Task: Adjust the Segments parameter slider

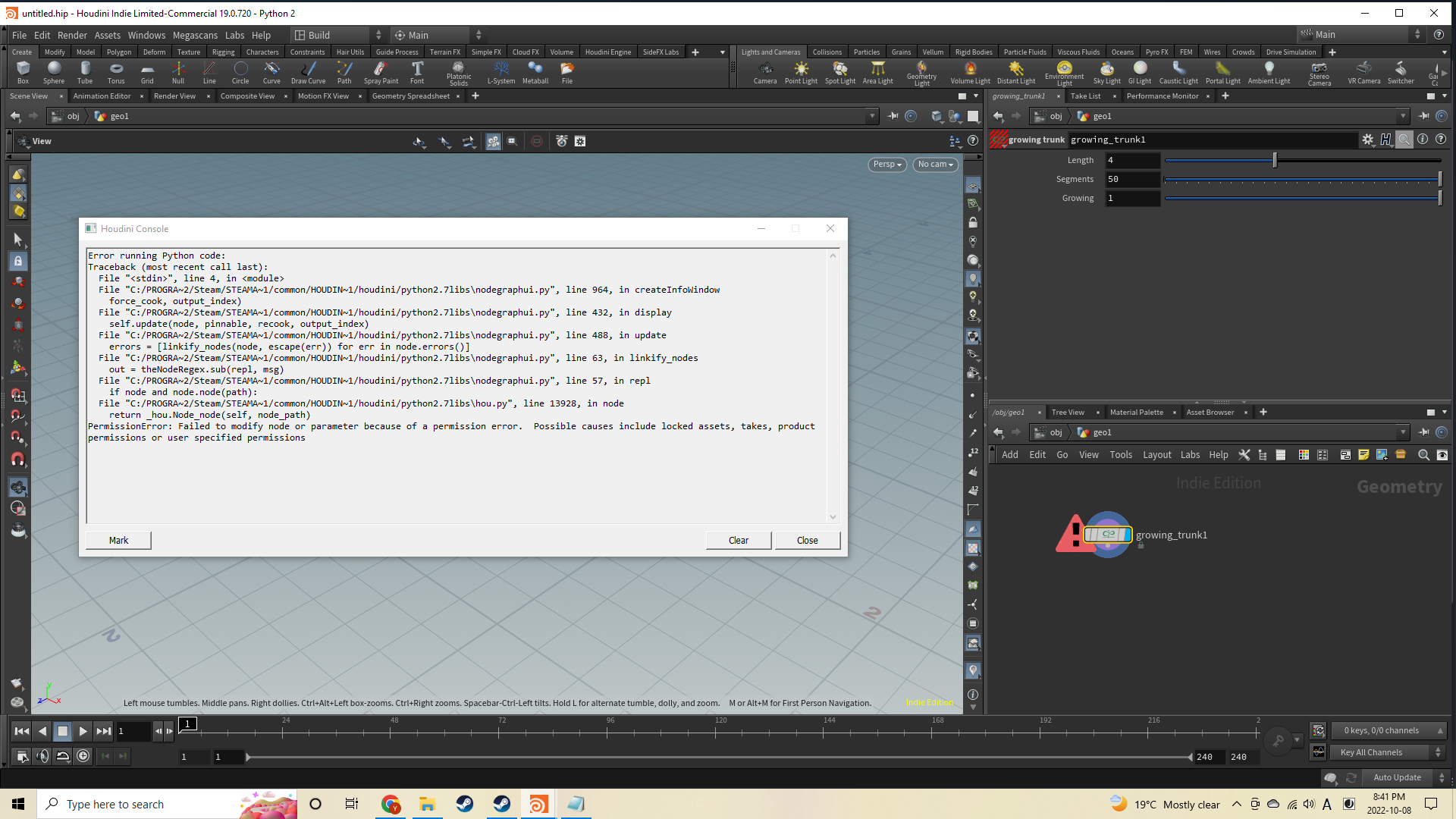Action: (x=1302, y=179)
